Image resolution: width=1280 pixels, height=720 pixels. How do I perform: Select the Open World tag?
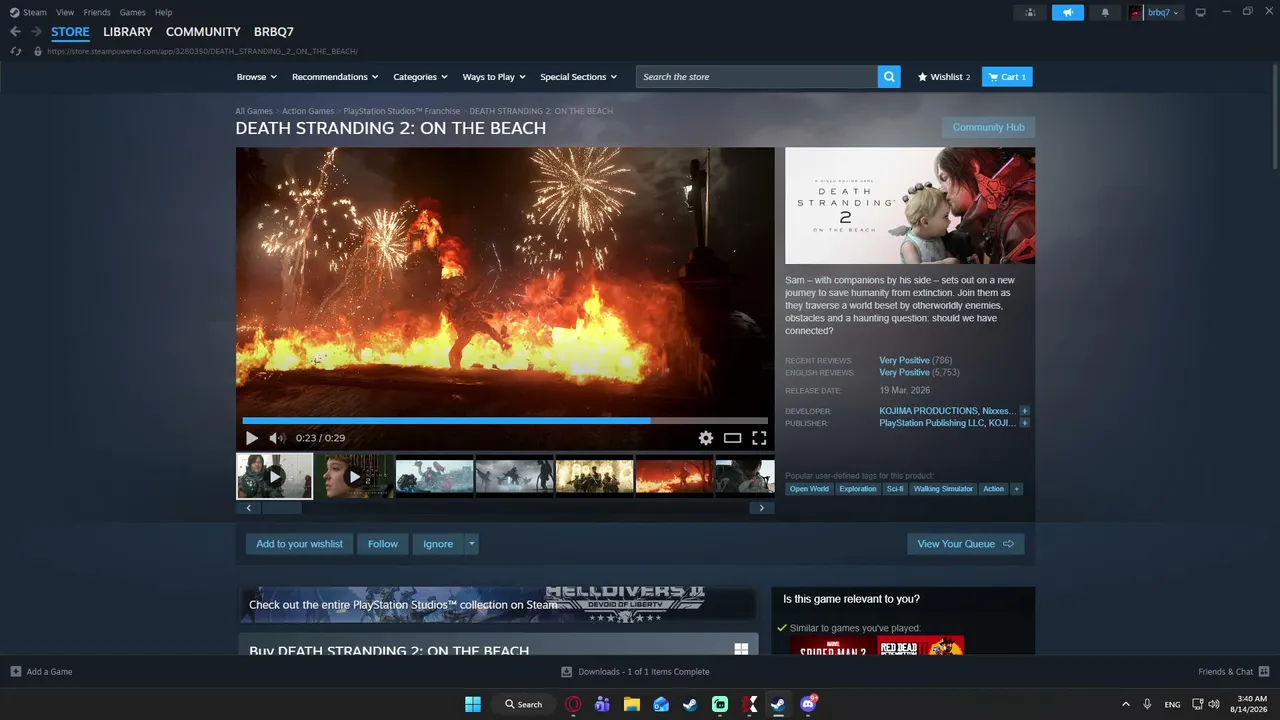click(x=809, y=489)
